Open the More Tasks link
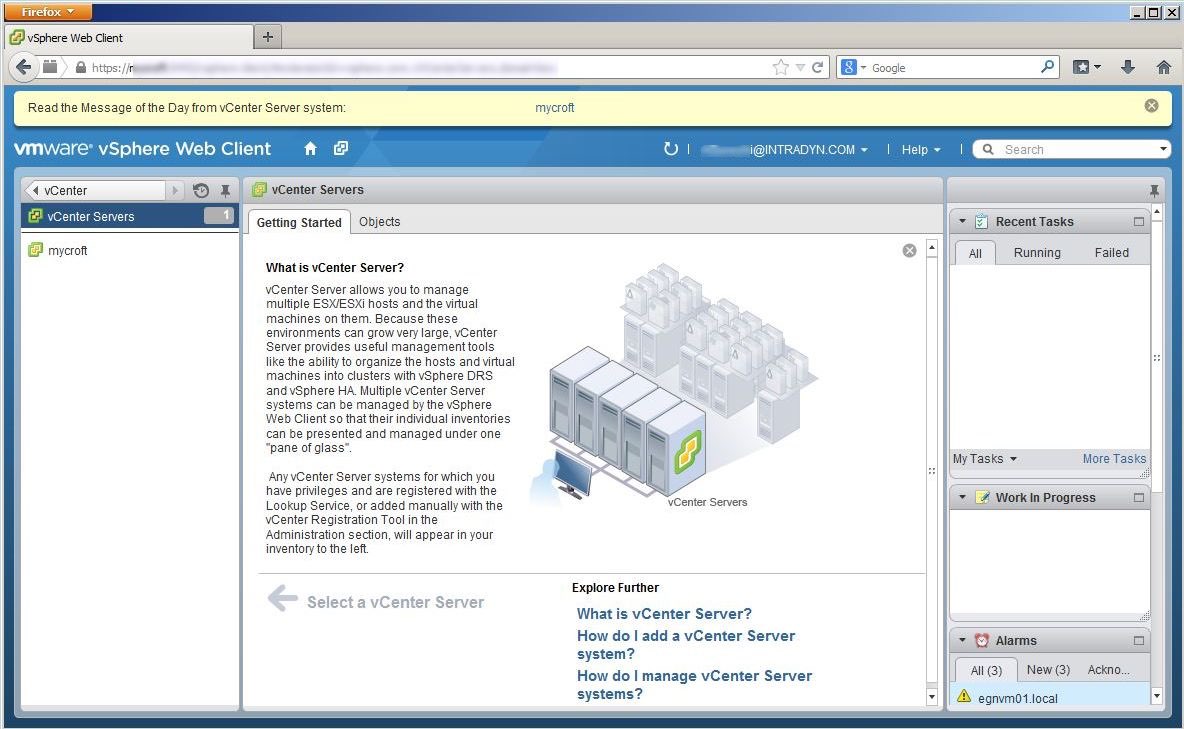The image size is (1184, 729). click(1114, 459)
